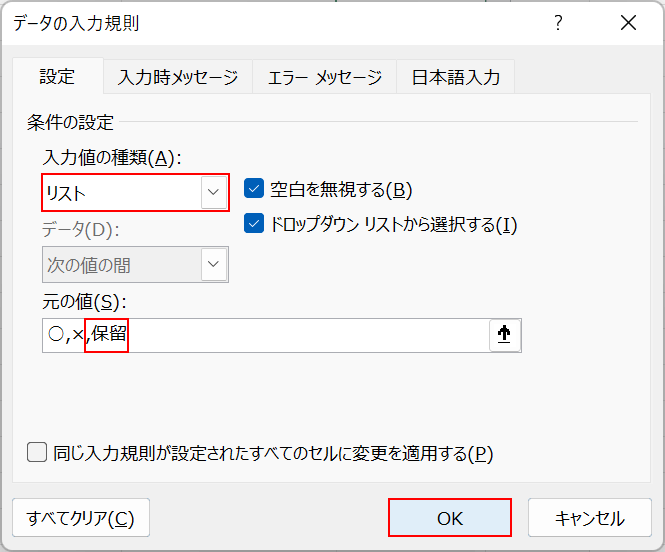665x552 pixels.
Task: Click the データ(D) label
Action: coord(82,229)
